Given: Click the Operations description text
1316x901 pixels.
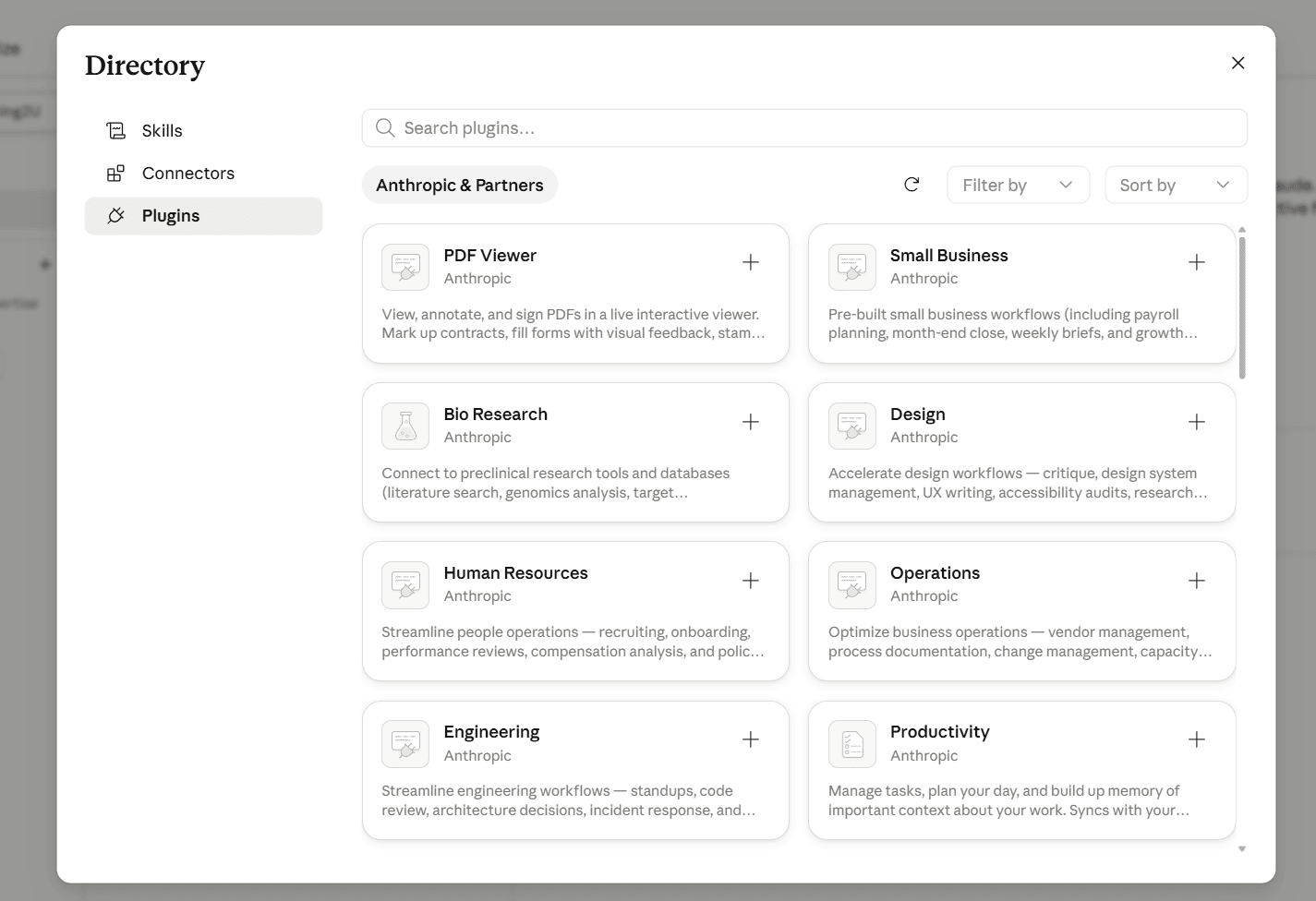Looking at the screenshot, I should [x=1020, y=642].
